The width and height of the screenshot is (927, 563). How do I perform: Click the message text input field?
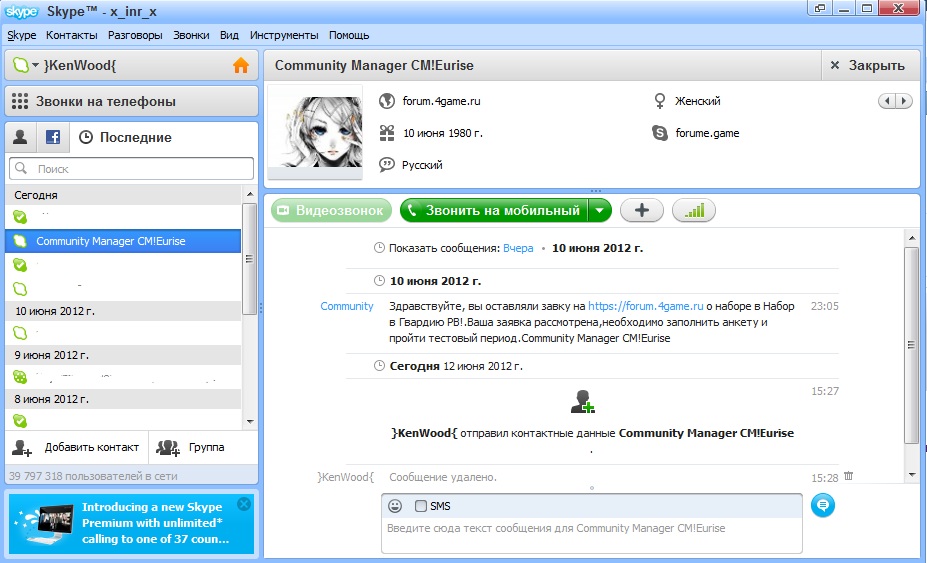(x=592, y=535)
